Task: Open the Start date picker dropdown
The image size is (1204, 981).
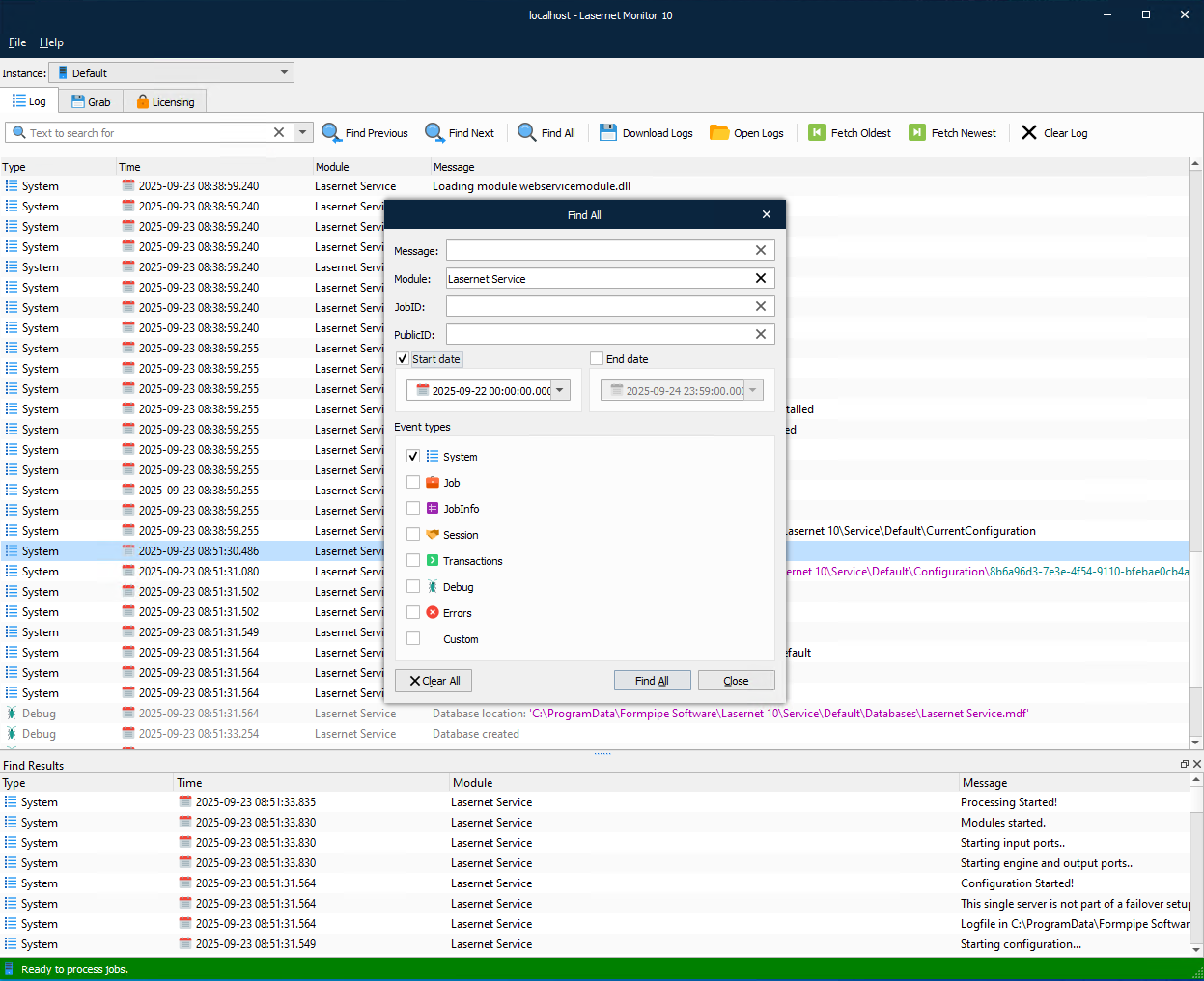Action: [561, 390]
